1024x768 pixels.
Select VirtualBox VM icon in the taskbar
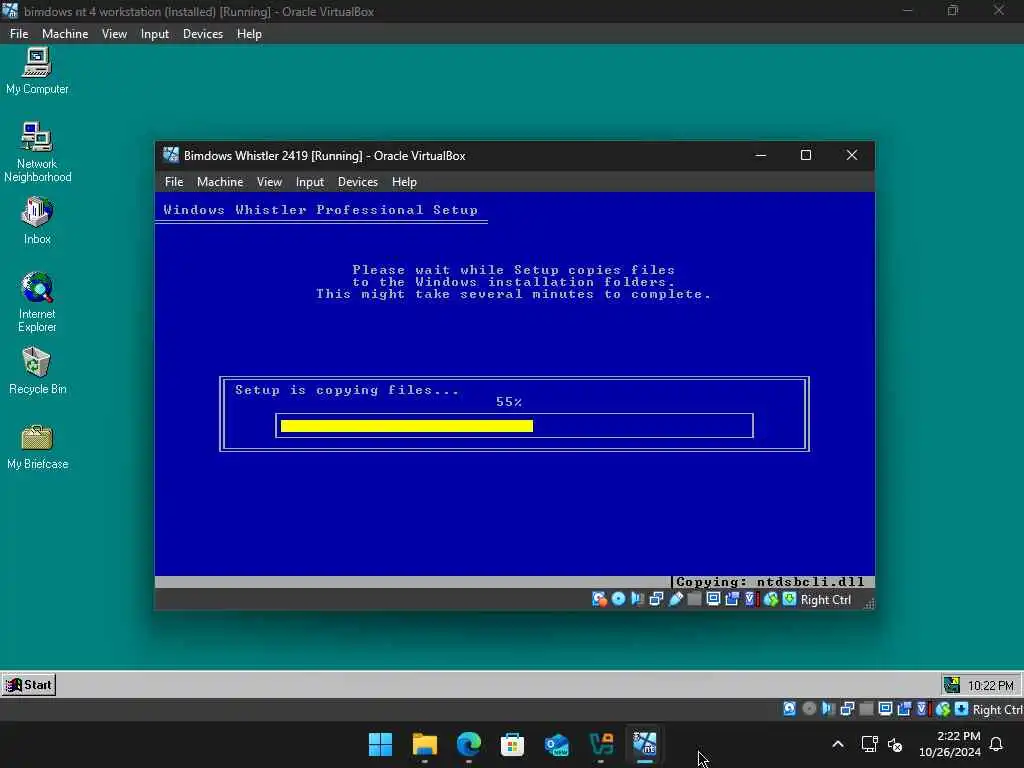(645, 744)
